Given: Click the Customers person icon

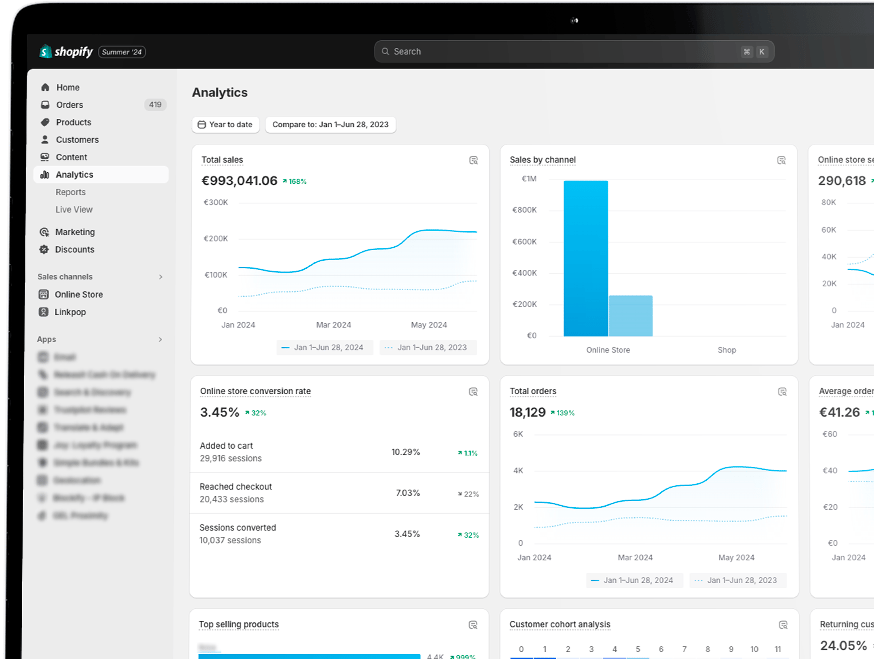Looking at the screenshot, I should [x=45, y=139].
